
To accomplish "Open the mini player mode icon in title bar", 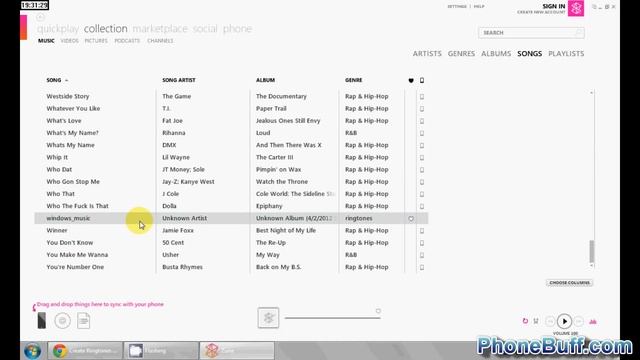I will coord(594,7).
